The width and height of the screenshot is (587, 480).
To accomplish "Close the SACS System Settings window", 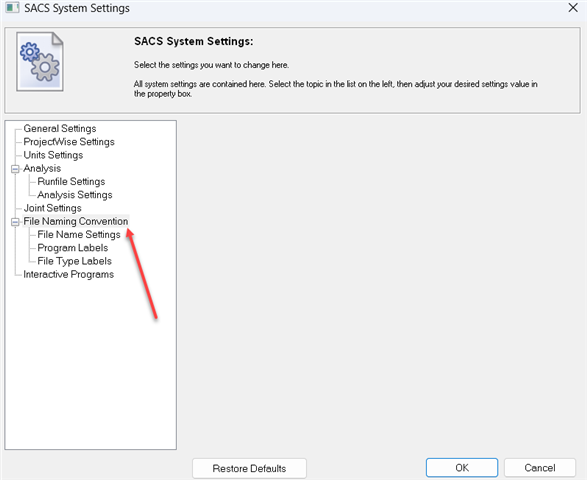I will [x=573, y=7].
